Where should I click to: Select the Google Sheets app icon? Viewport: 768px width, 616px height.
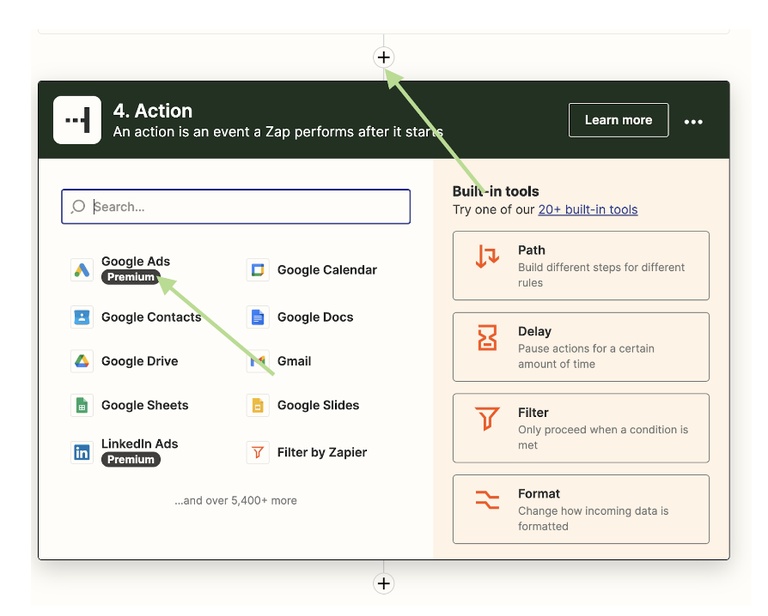pos(82,405)
